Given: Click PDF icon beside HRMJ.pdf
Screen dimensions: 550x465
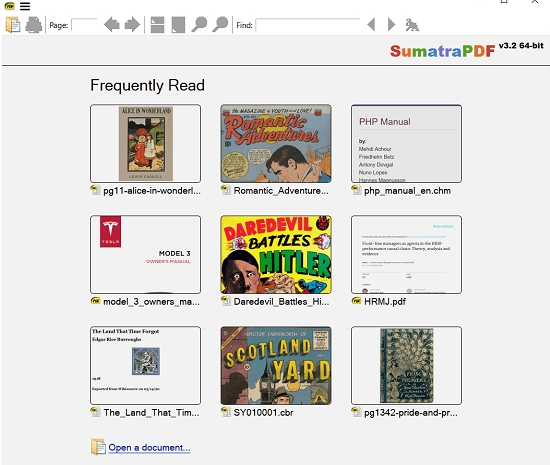Looking at the screenshot, I should [x=356, y=301].
